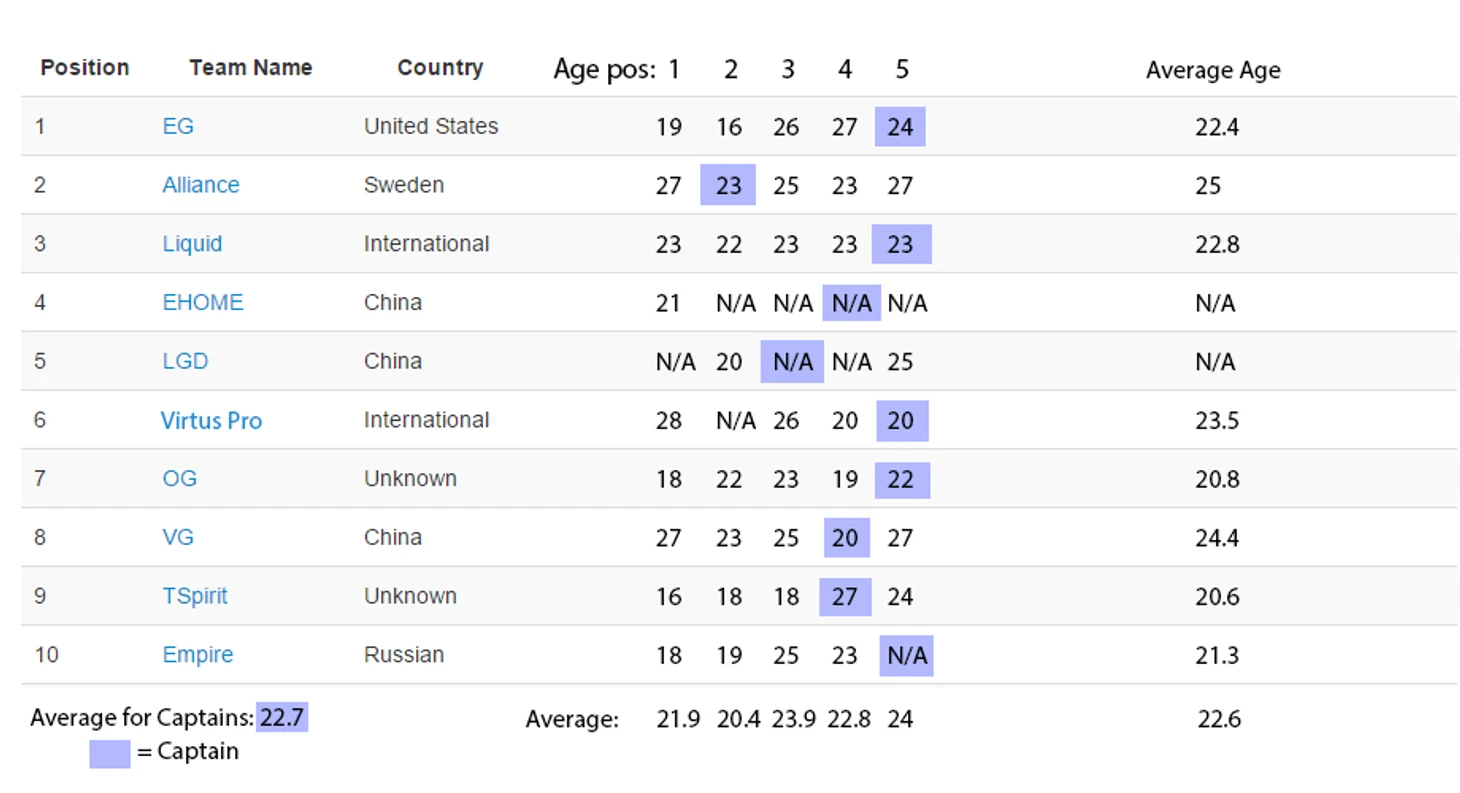
Task: Open the Liquid team link
Action: click(x=192, y=244)
